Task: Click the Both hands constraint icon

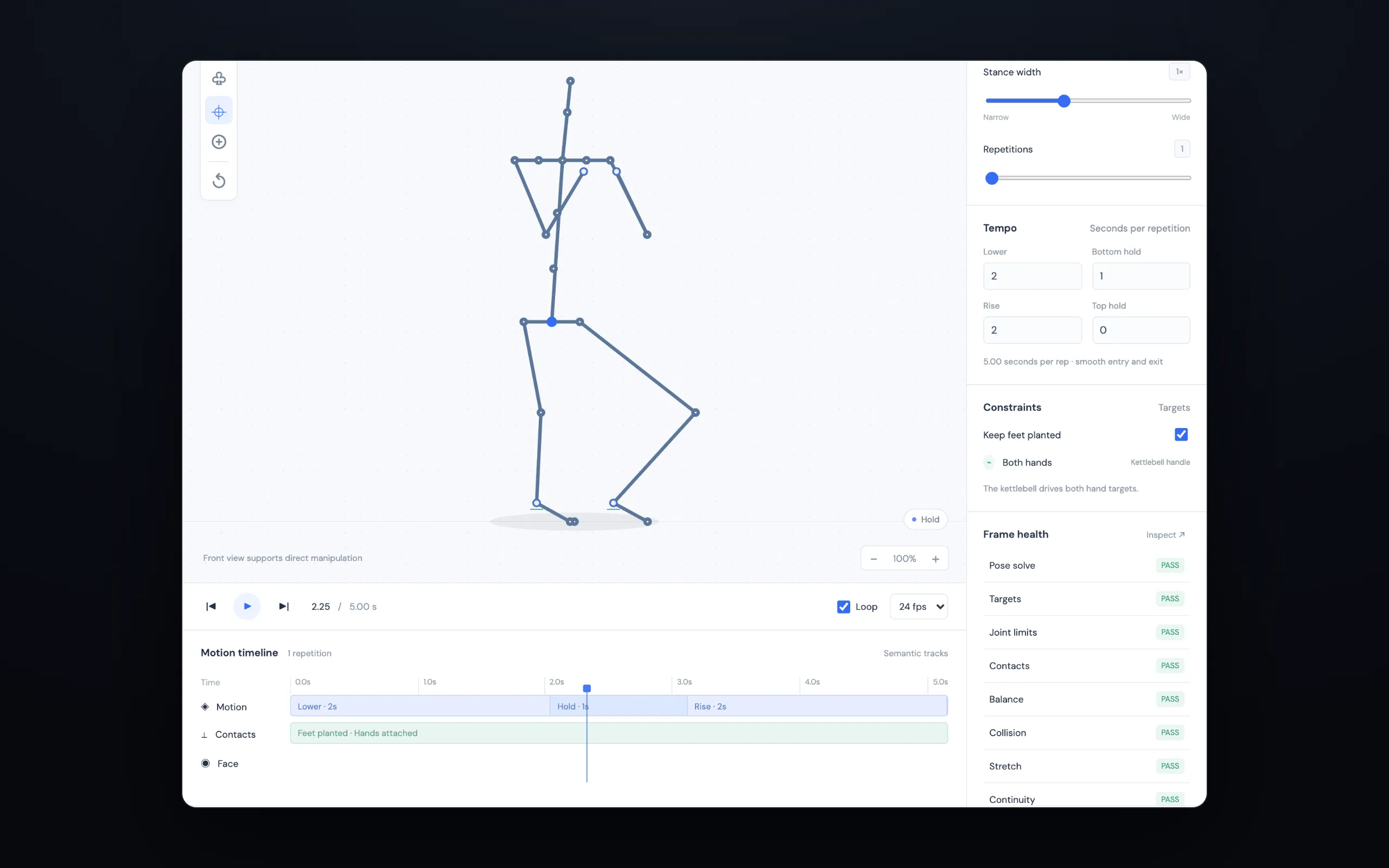Action: tap(989, 462)
